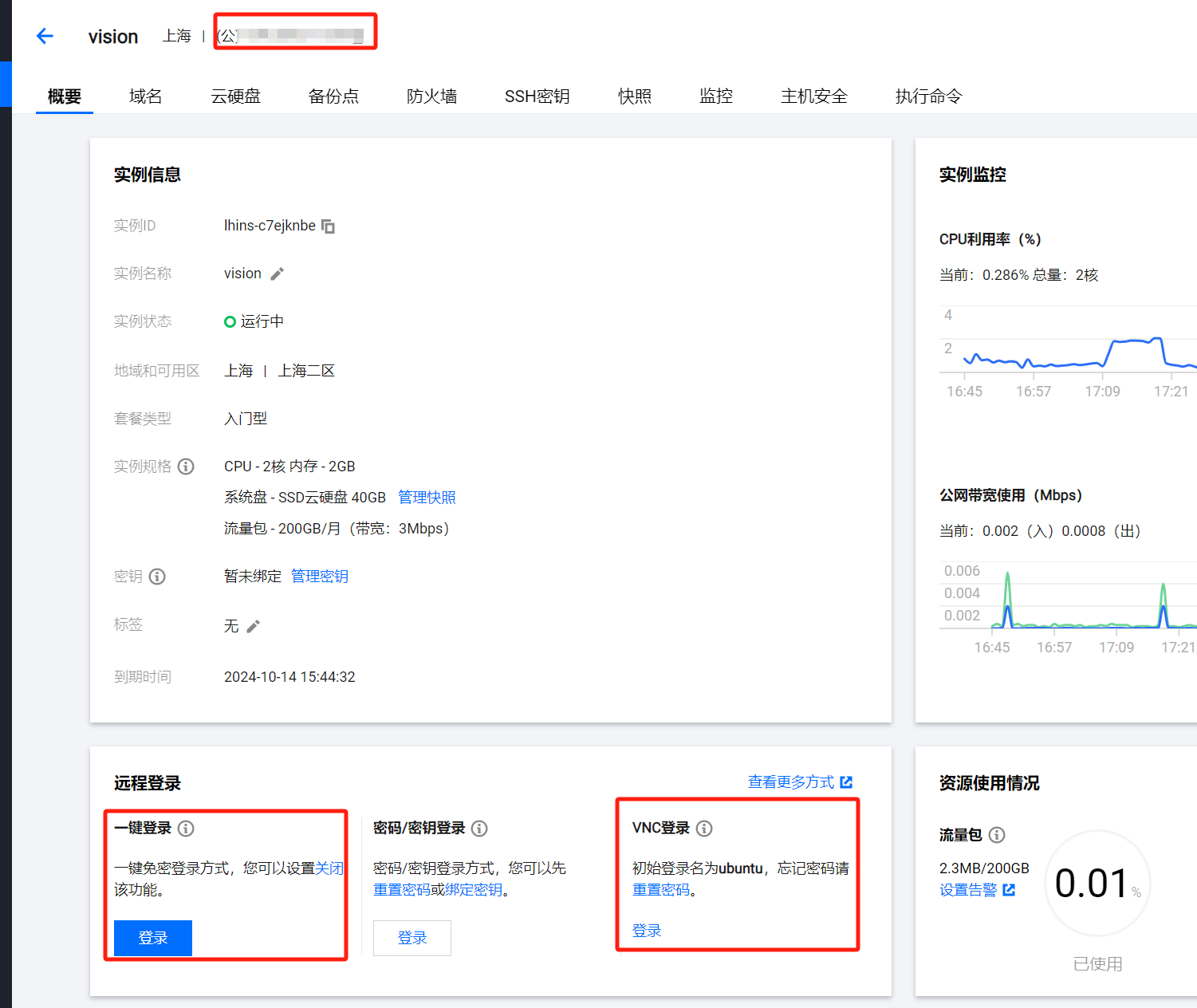Click info icon next to 流量包
The height and width of the screenshot is (1008, 1197).
click(x=997, y=835)
